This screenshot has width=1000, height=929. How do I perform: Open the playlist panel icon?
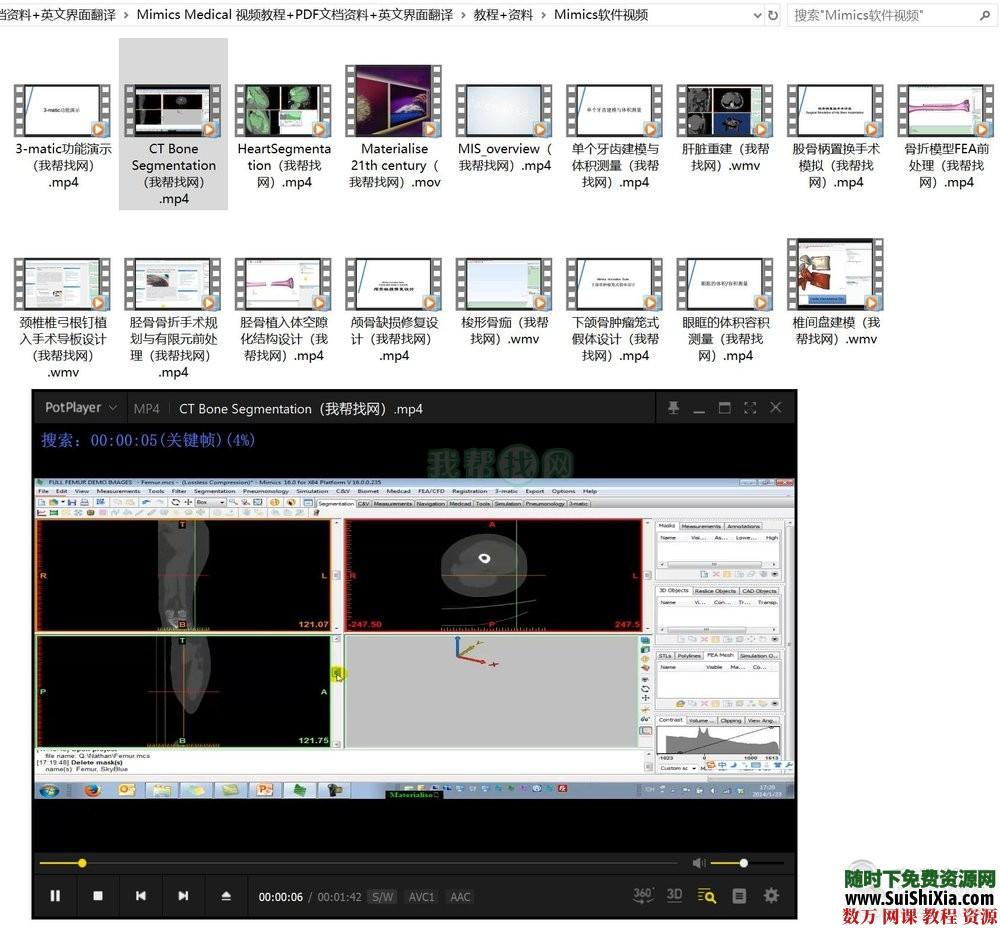(739, 896)
